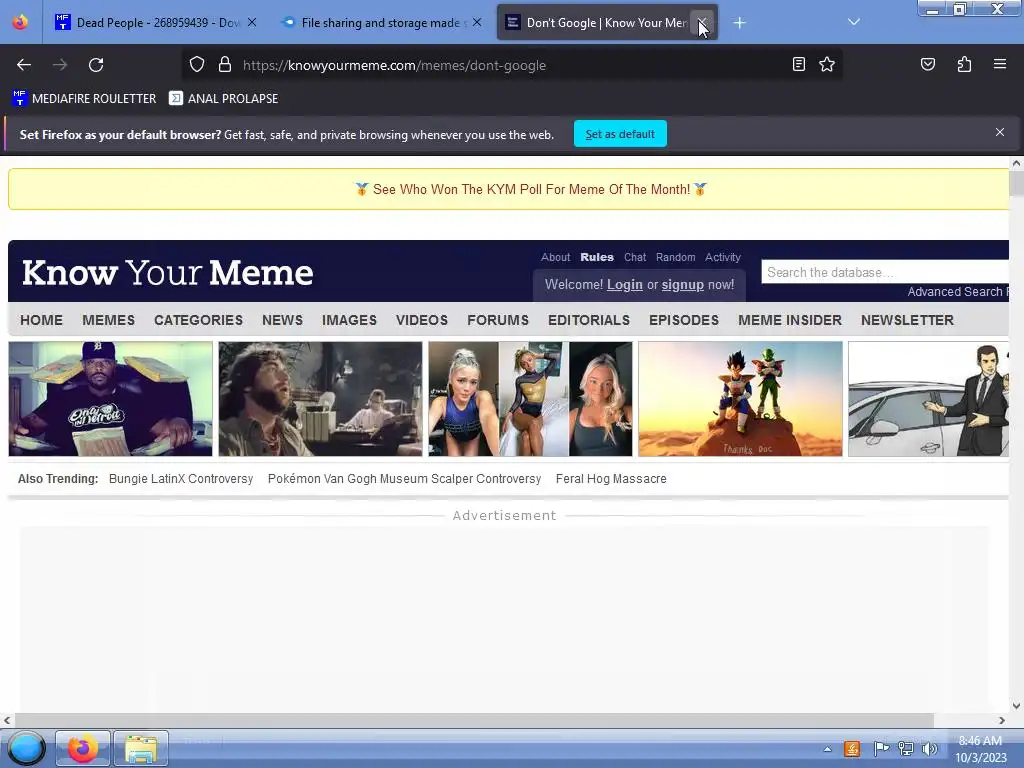Open the EDITORIALS menu item
The width and height of the screenshot is (1024, 768).
pos(589,320)
